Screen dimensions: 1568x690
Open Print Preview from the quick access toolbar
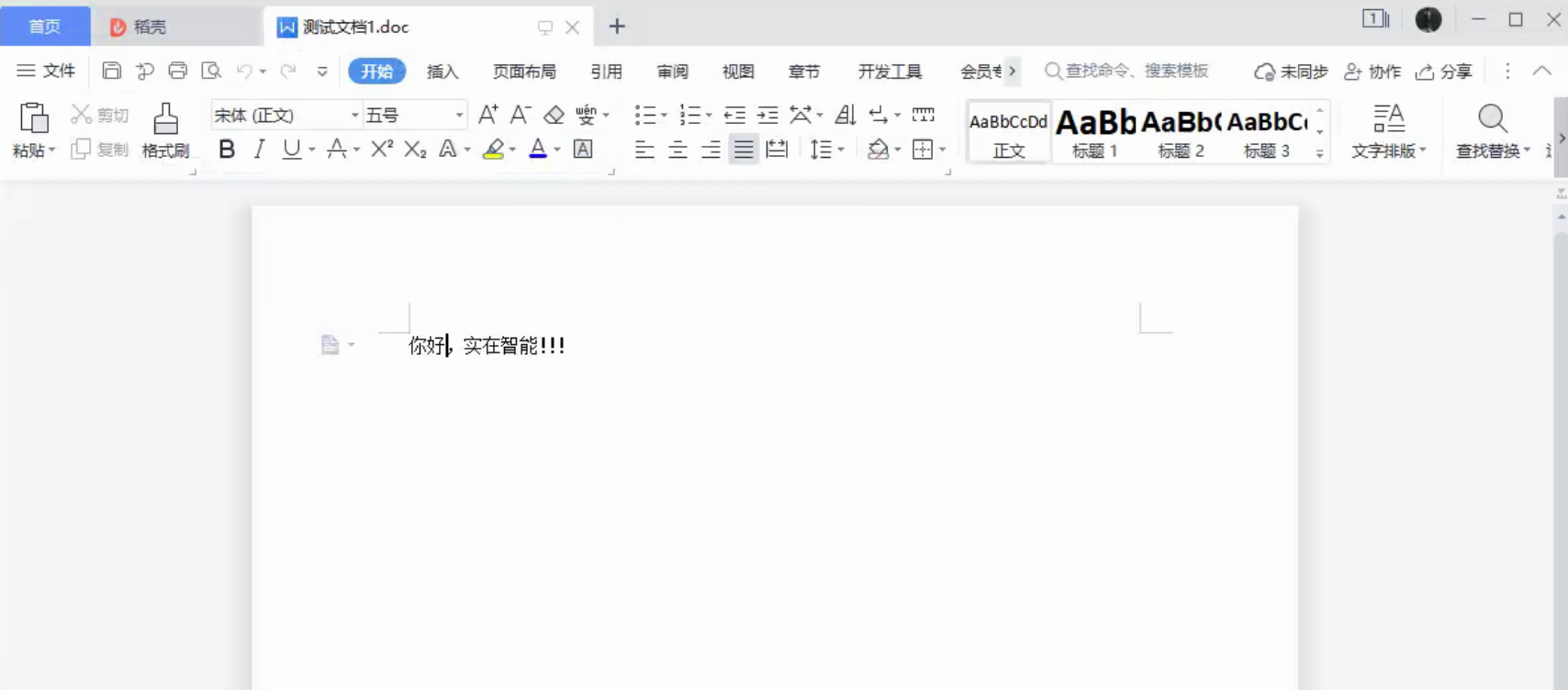[211, 72]
